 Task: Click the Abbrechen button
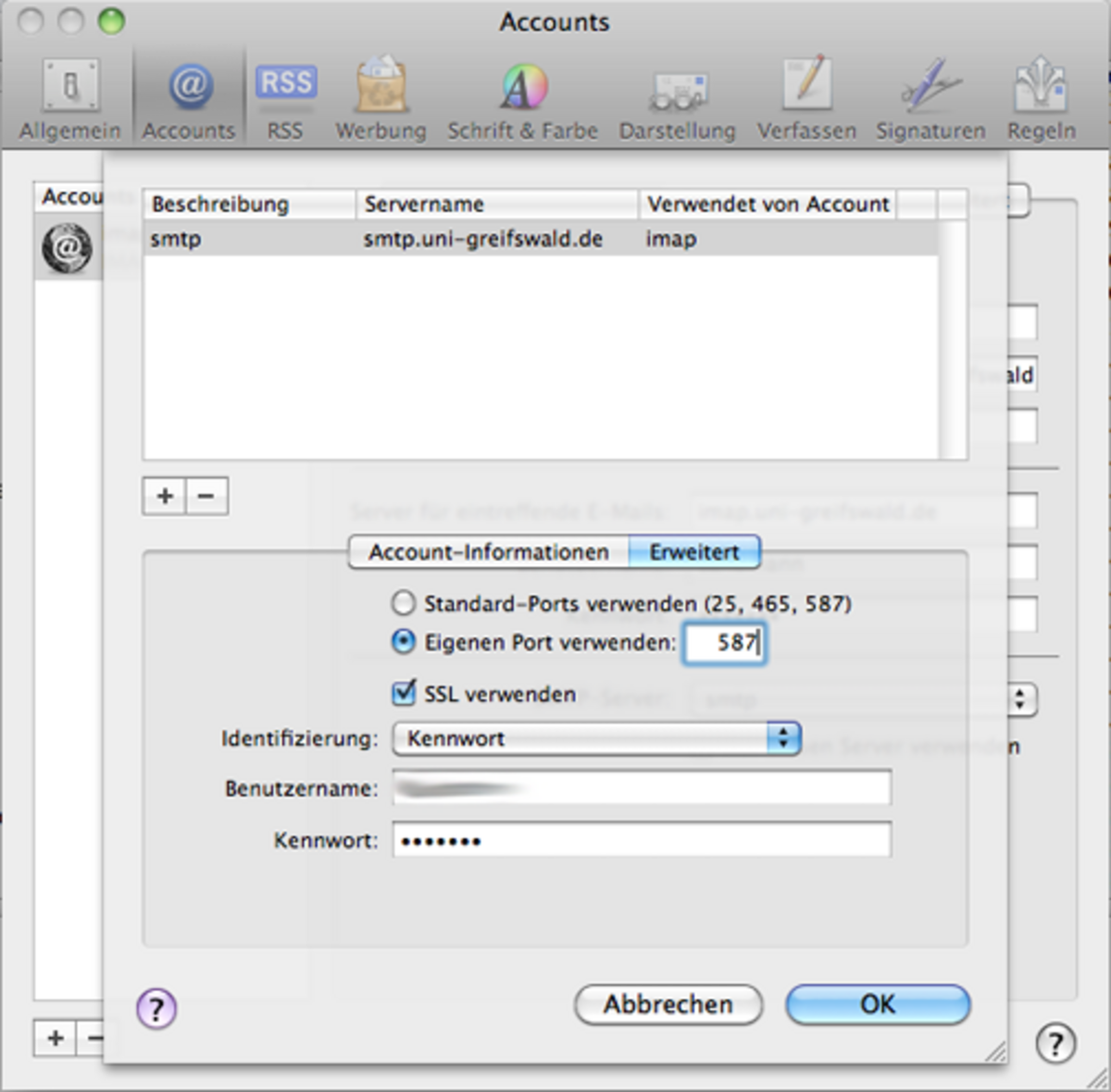(668, 1004)
